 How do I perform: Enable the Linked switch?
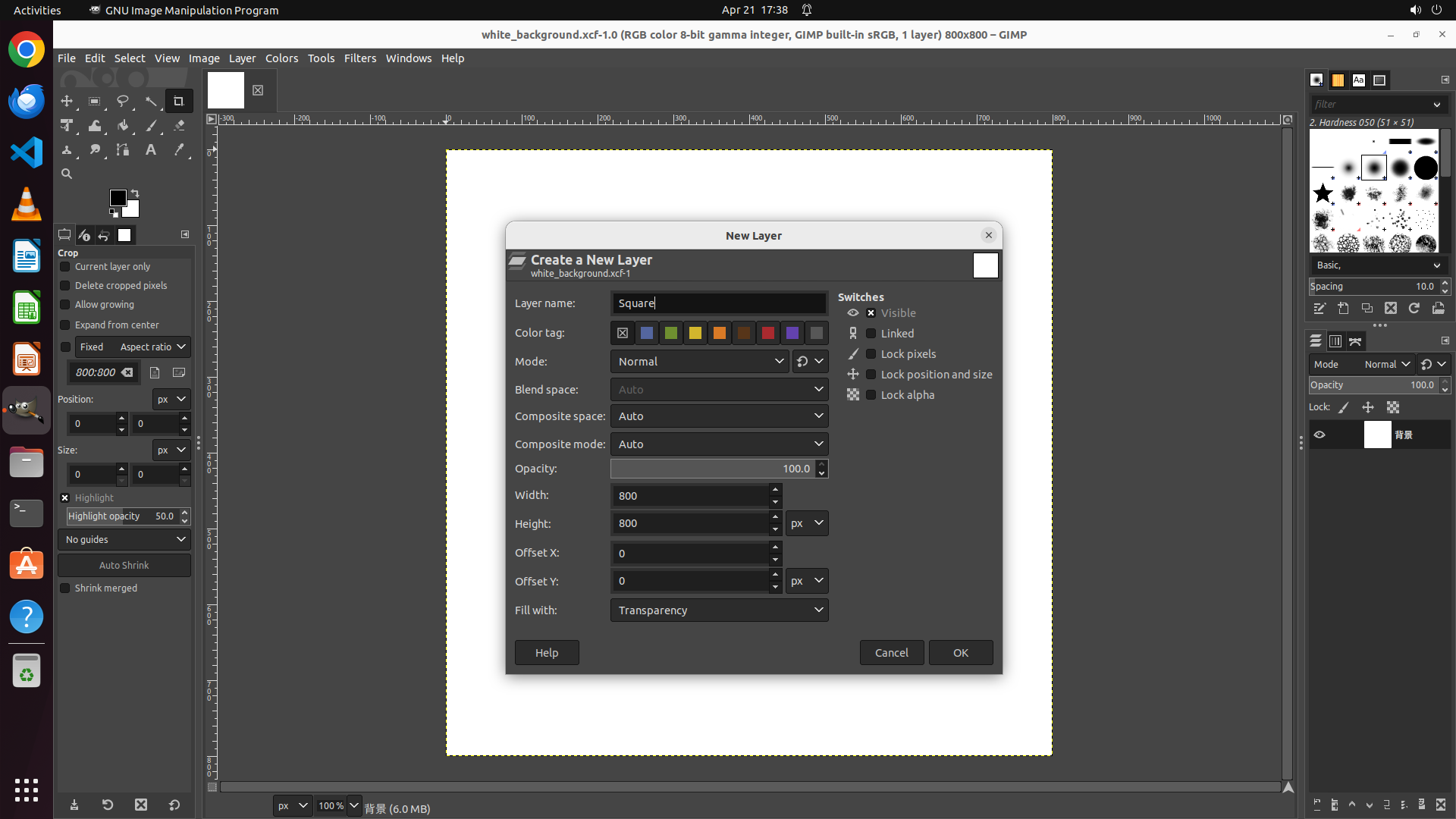pos(871,334)
